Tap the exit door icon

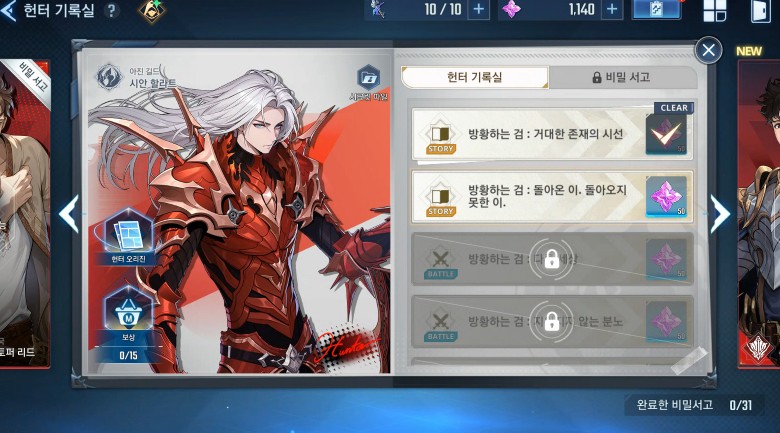[760, 10]
